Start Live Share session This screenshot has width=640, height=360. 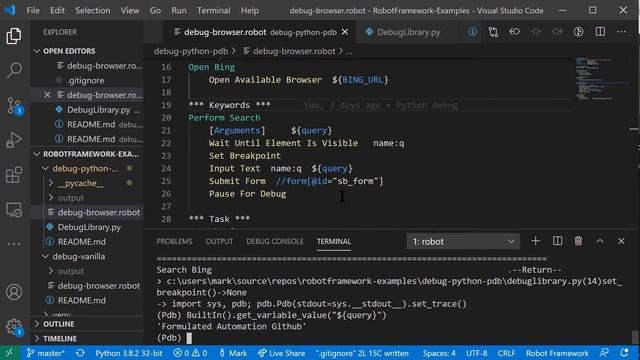click(281, 353)
